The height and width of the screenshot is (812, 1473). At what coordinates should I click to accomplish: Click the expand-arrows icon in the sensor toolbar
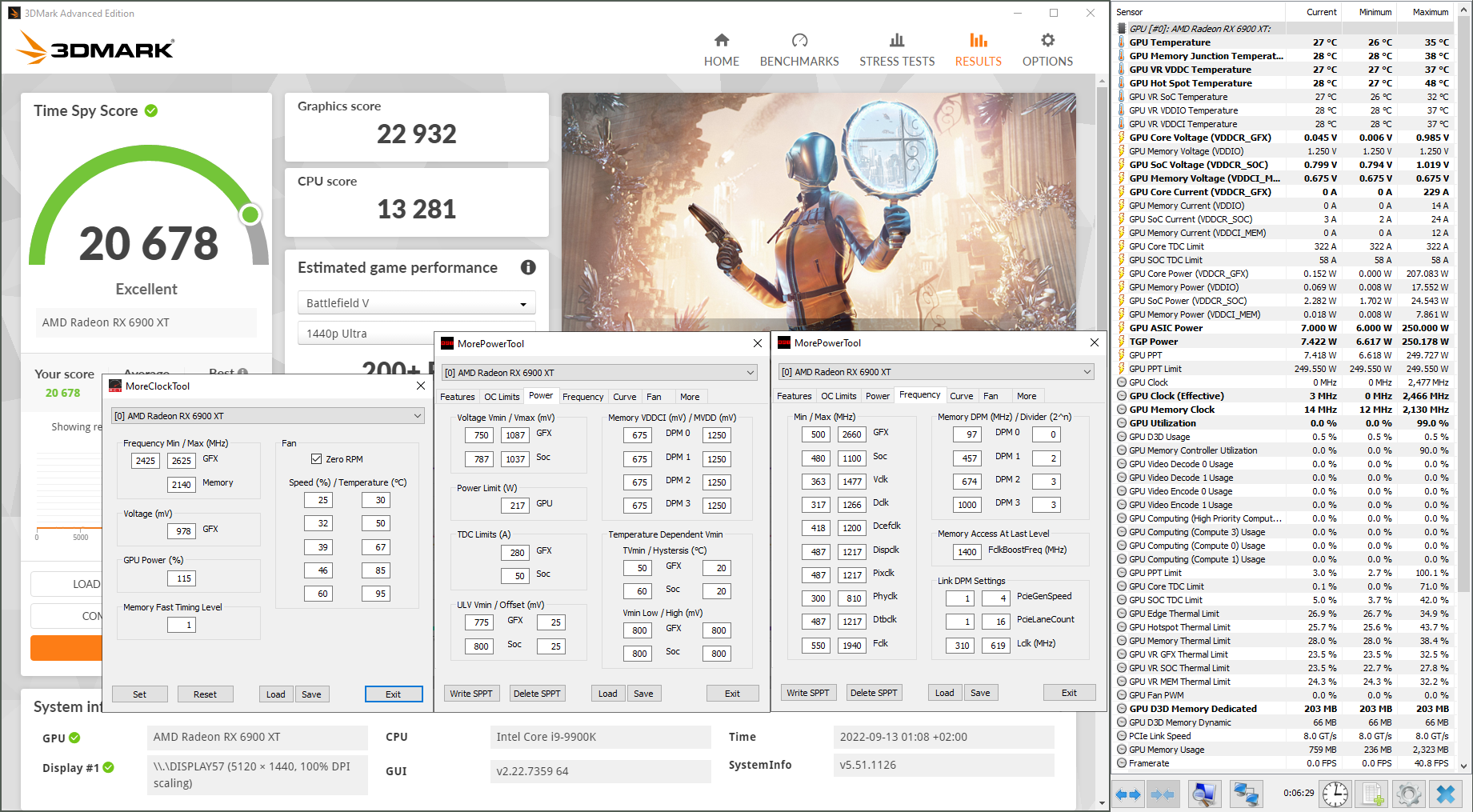point(1127,794)
